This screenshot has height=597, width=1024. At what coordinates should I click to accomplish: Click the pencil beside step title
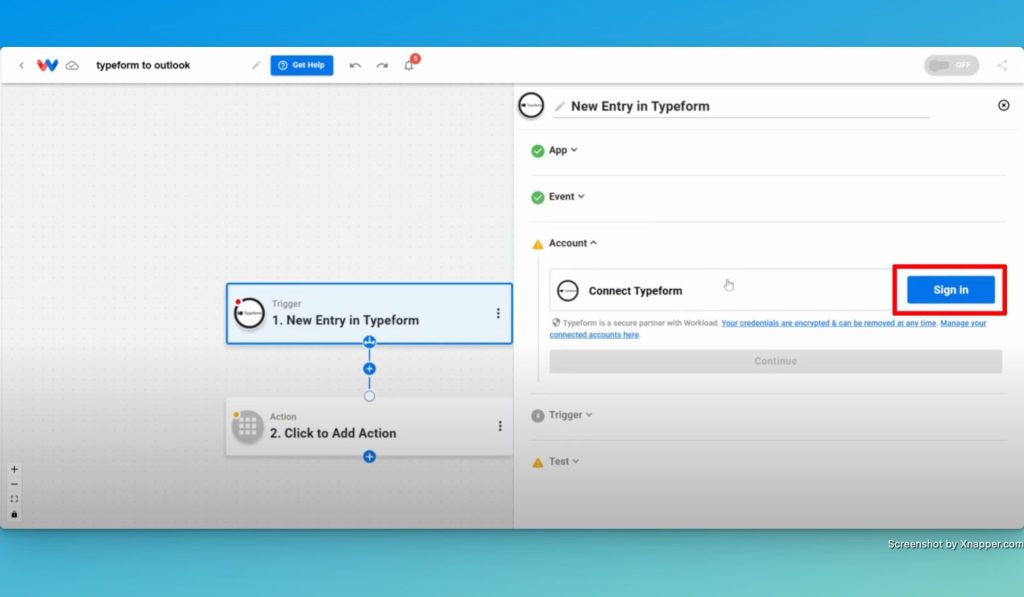[560, 106]
